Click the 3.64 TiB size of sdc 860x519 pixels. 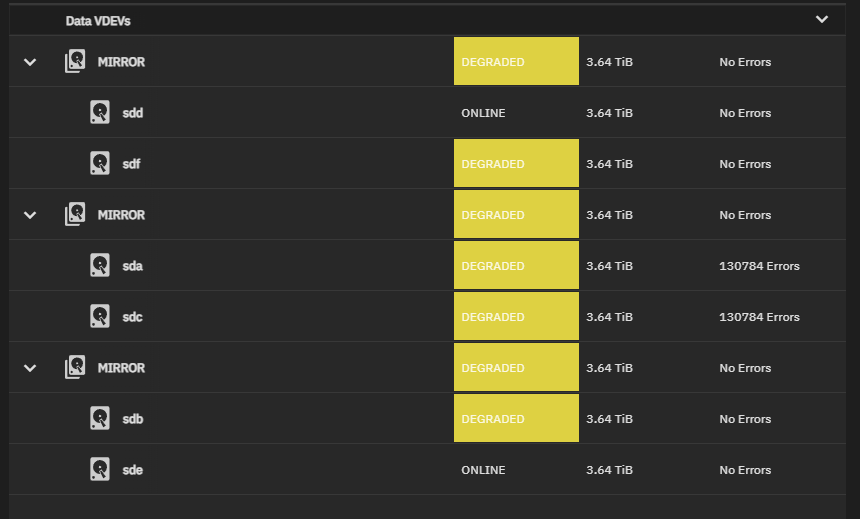(609, 317)
